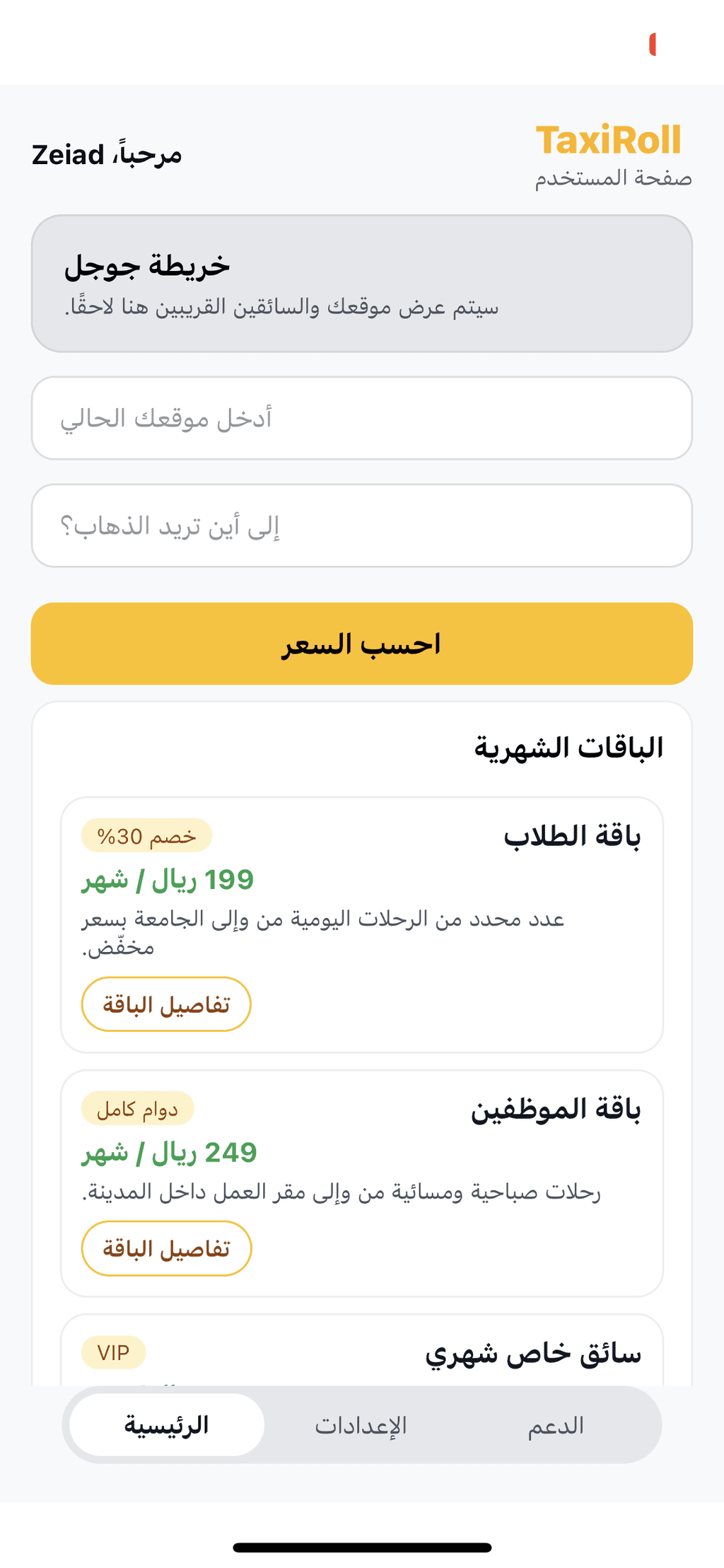Screen dimensions: 724x1568
Task: Tap the الباقات الشهرية section heading
Action: point(568,748)
